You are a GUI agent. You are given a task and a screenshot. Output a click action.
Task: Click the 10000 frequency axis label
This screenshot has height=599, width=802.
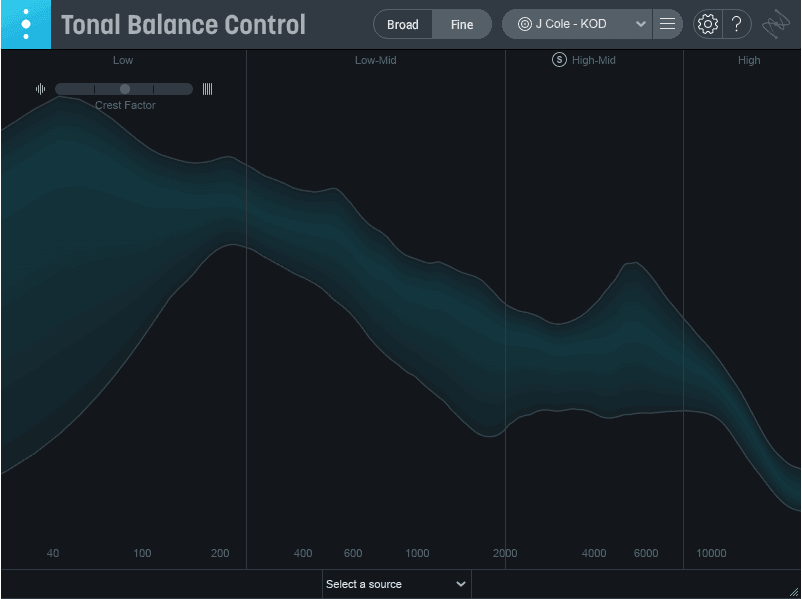click(x=711, y=553)
